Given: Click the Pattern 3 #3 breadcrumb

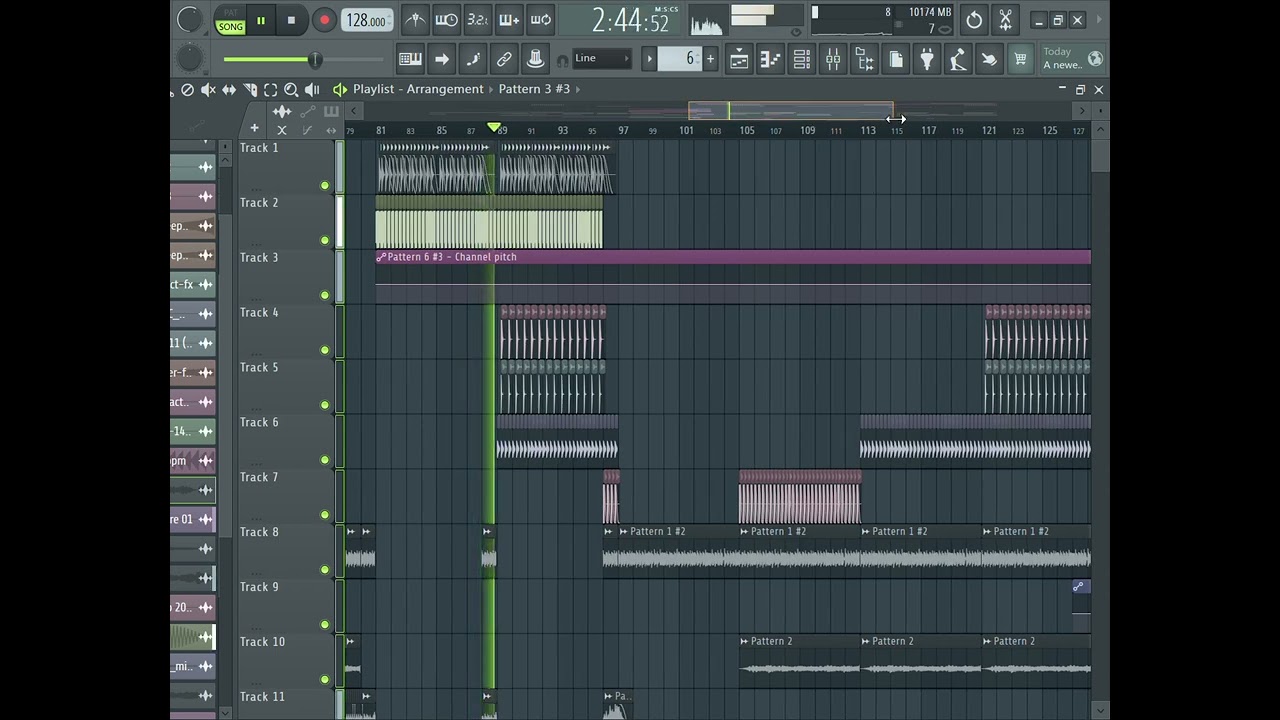Looking at the screenshot, I should coord(534,89).
